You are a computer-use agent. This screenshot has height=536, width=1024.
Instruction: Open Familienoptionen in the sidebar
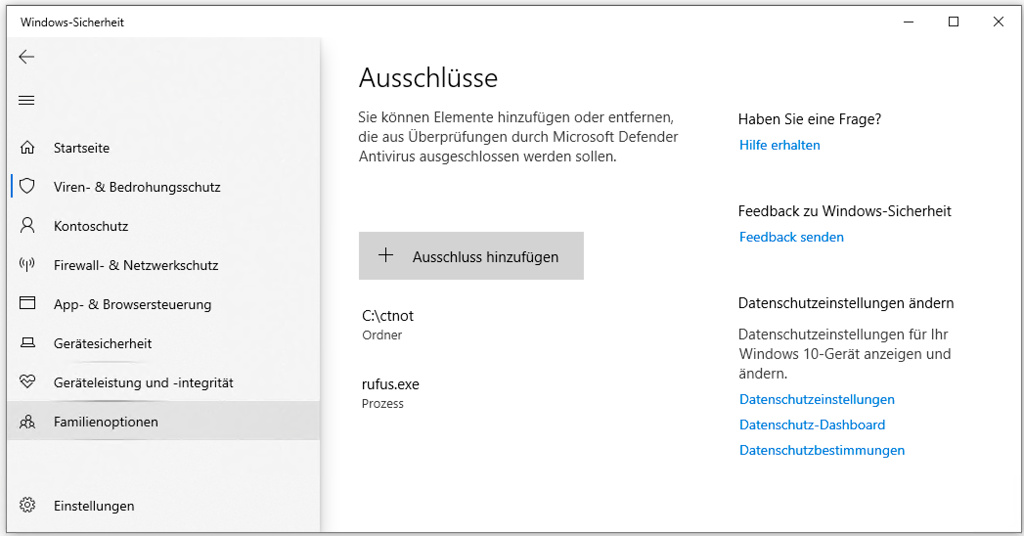[163, 421]
